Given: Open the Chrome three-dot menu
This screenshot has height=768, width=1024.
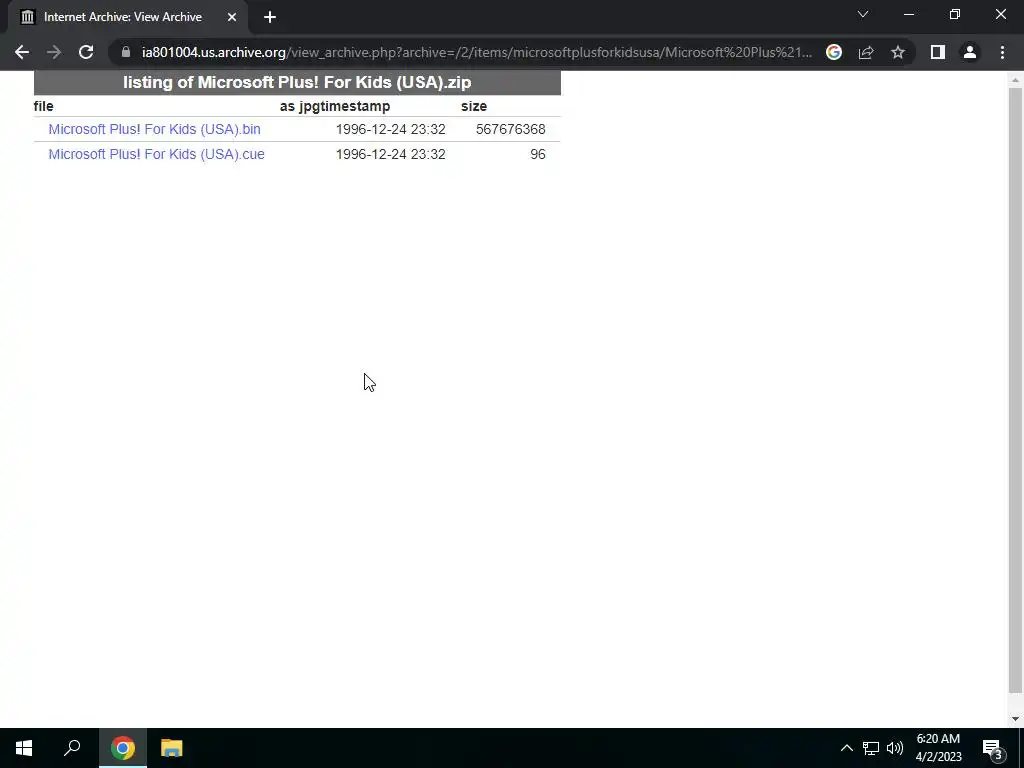Looking at the screenshot, I should coord(1002,52).
